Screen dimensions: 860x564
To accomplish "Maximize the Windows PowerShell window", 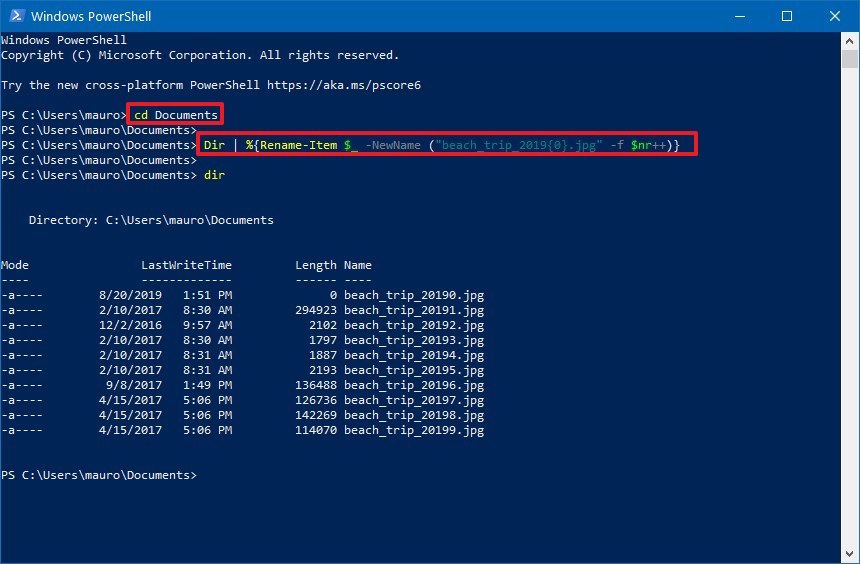I will pos(787,16).
